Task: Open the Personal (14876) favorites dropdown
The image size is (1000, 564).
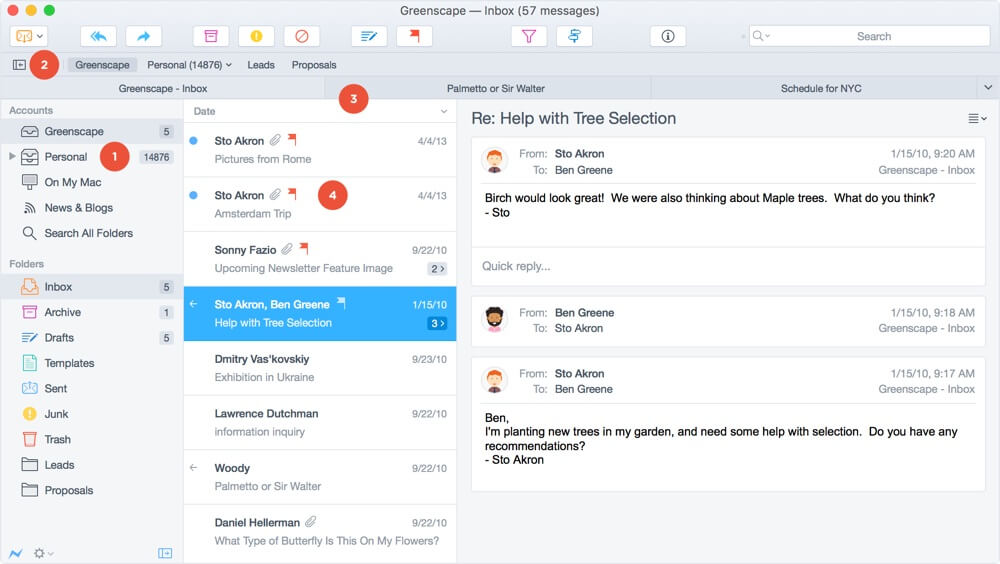Action: click(x=189, y=65)
